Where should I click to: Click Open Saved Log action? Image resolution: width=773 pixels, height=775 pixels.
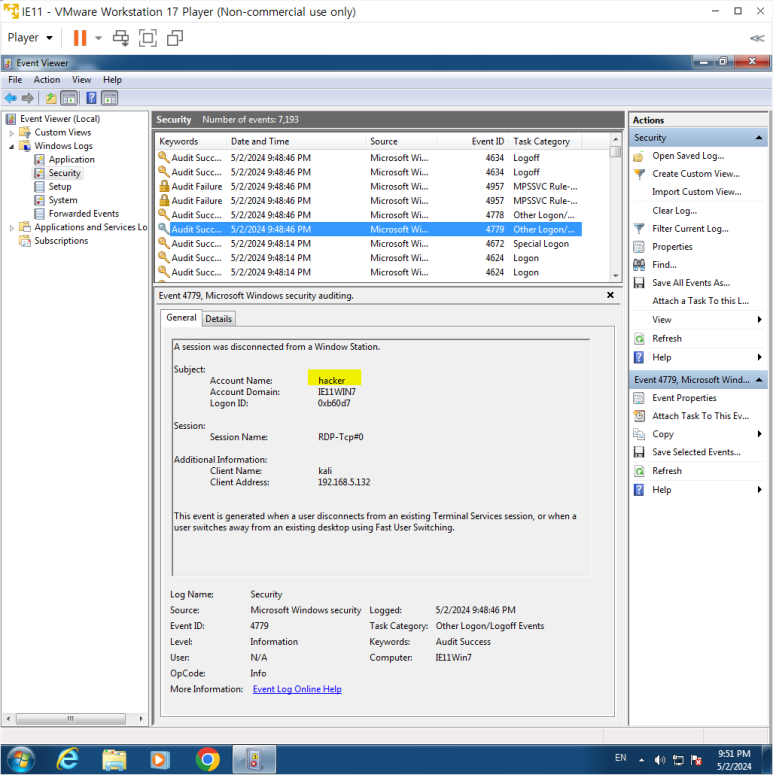click(688, 156)
